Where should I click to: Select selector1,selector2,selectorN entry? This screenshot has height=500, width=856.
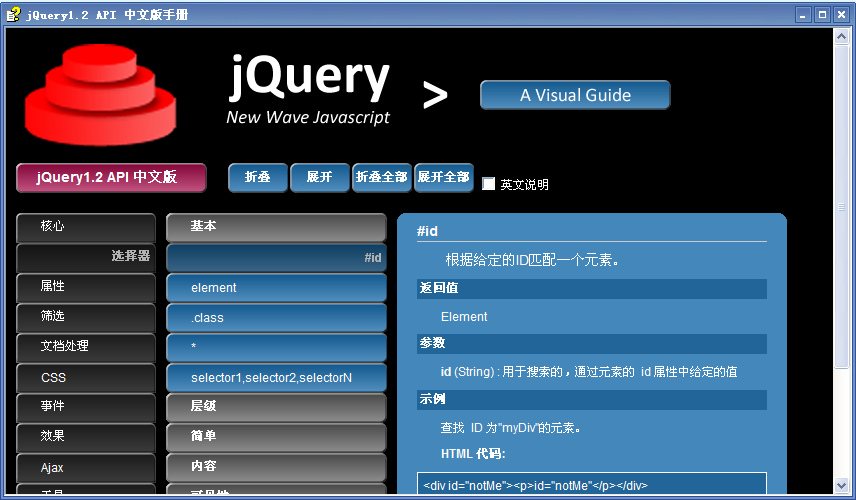pos(276,377)
